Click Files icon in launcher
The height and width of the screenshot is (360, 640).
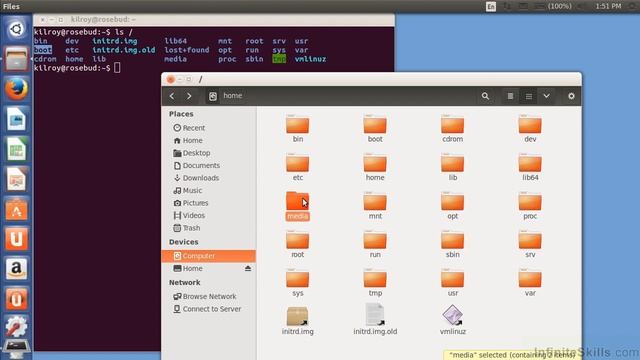click(x=16, y=59)
